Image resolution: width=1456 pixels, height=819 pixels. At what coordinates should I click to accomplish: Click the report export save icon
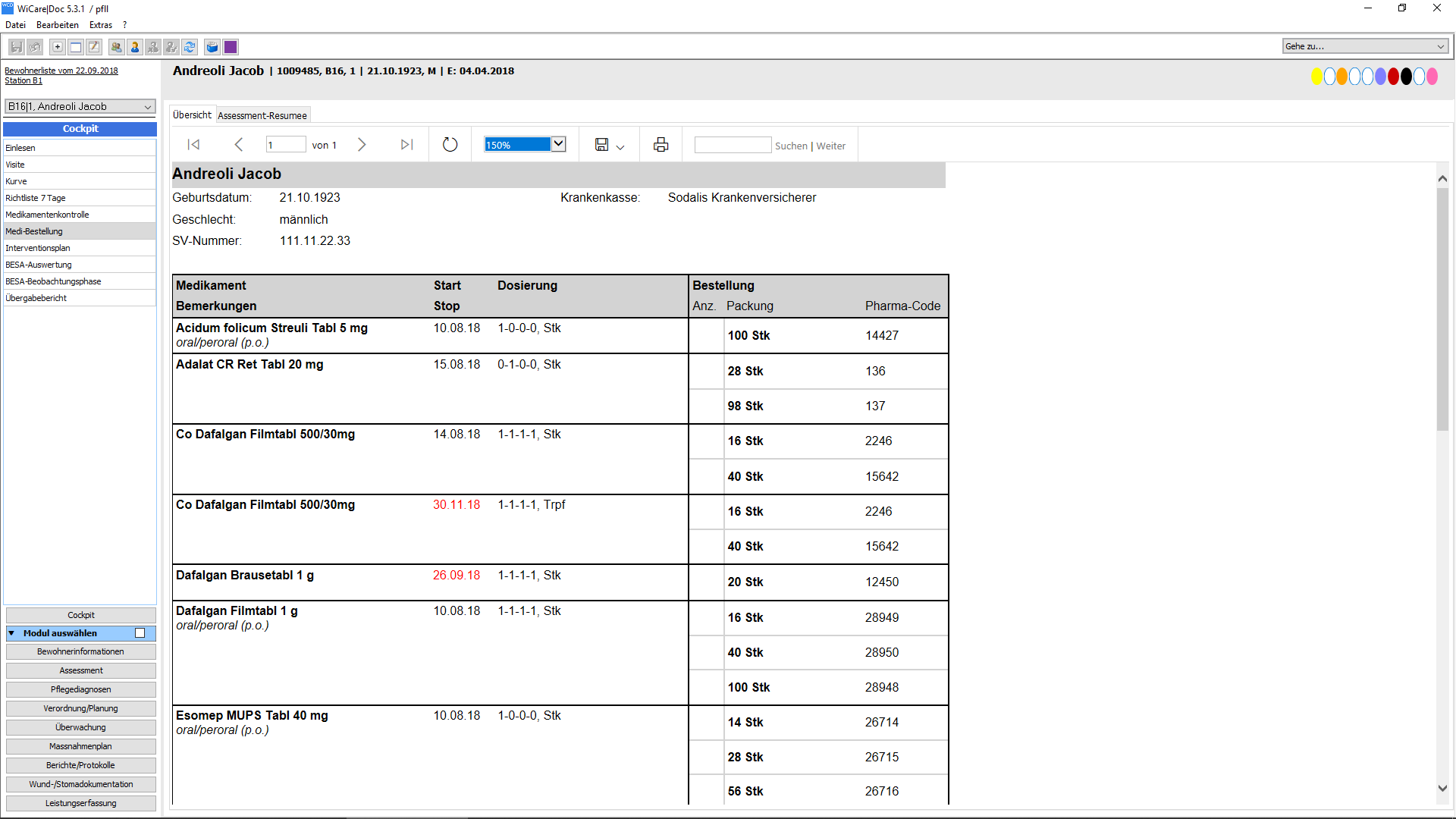coord(601,144)
